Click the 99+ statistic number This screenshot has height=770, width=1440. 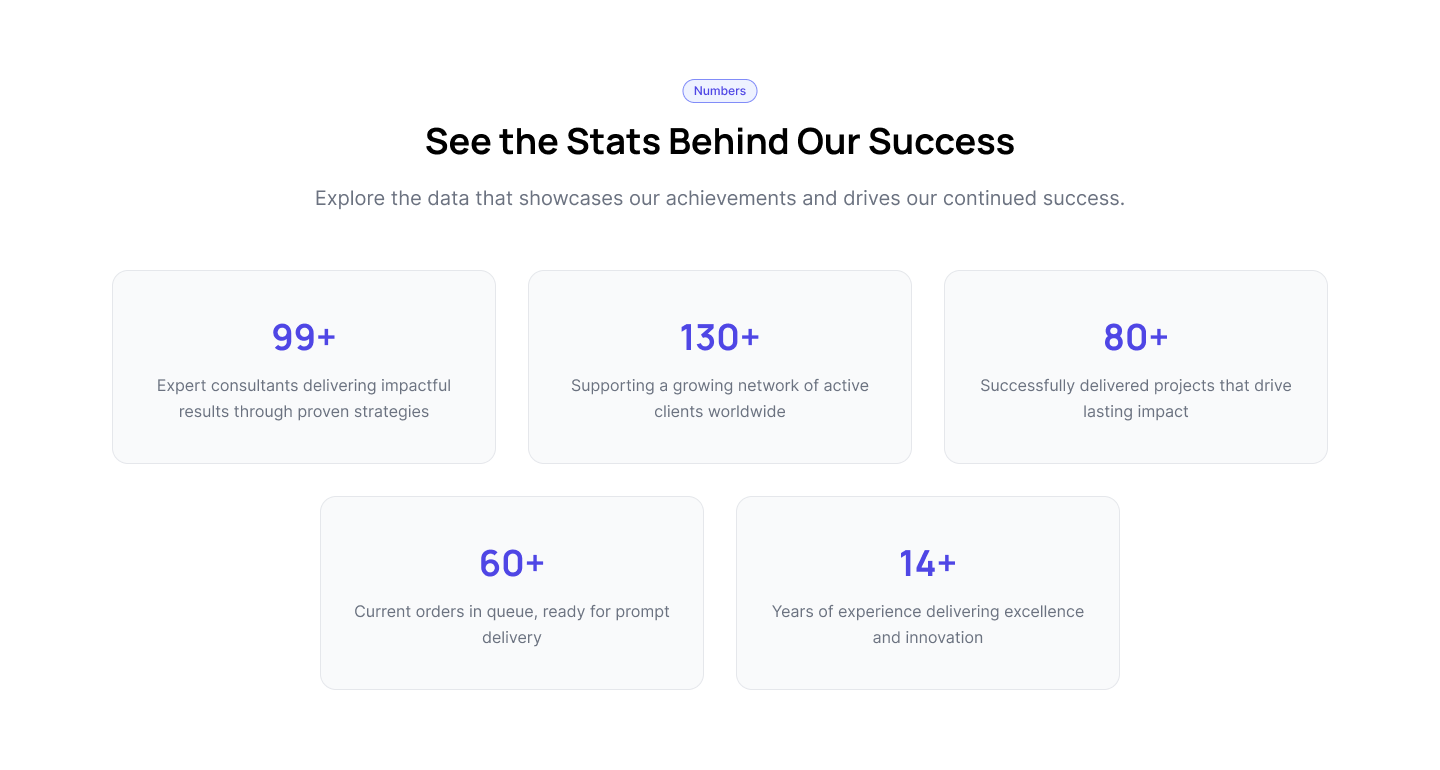tap(304, 338)
